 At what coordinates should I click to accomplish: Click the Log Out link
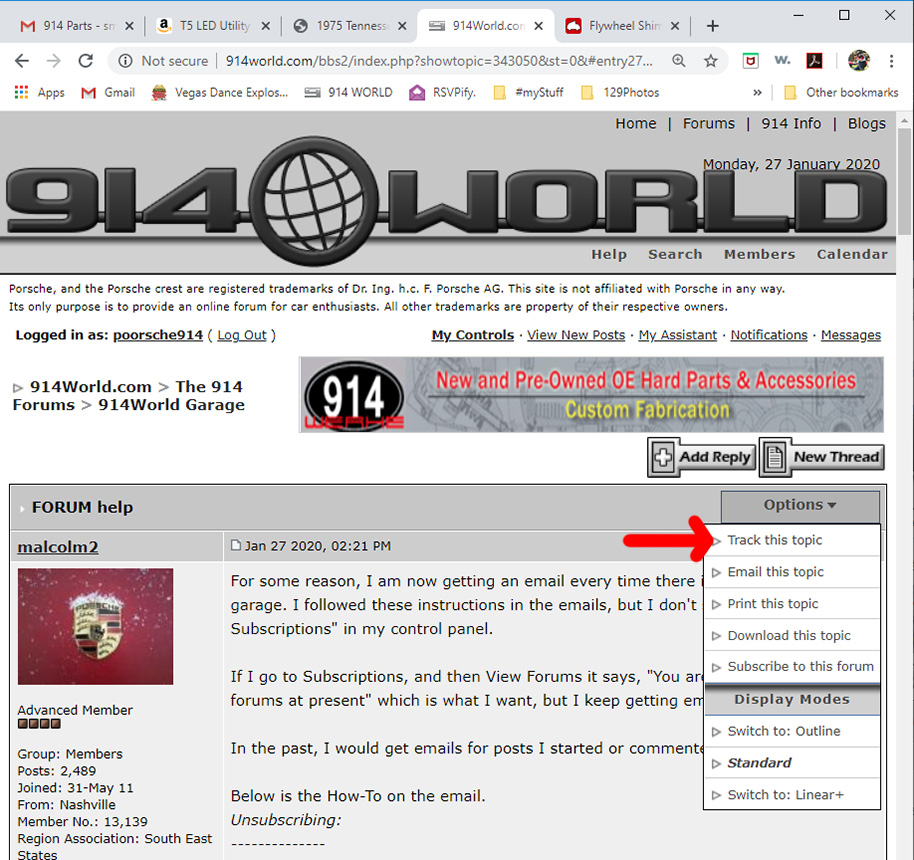click(242, 335)
